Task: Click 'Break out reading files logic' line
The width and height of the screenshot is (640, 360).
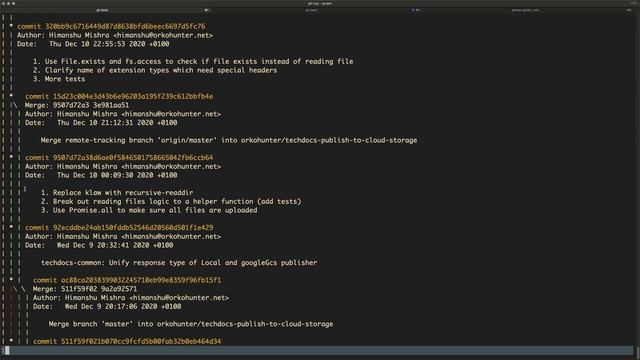Action: [x=171, y=201]
